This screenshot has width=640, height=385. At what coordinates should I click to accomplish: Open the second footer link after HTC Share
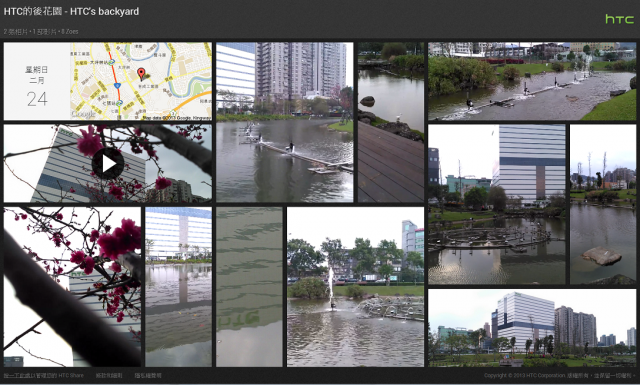[109, 375]
